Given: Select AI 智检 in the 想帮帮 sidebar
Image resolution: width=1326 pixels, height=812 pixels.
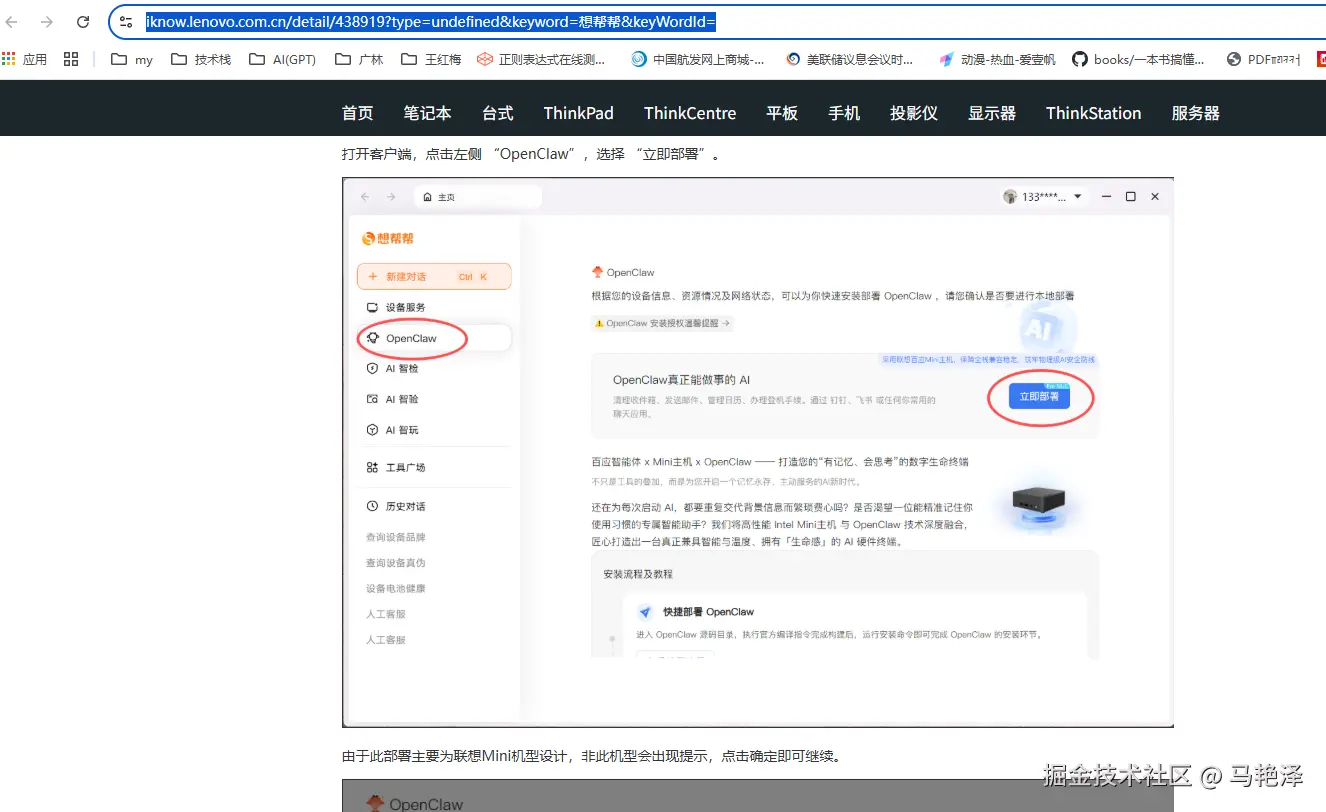Looking at the screenshot, I should [x=394, y=368].
